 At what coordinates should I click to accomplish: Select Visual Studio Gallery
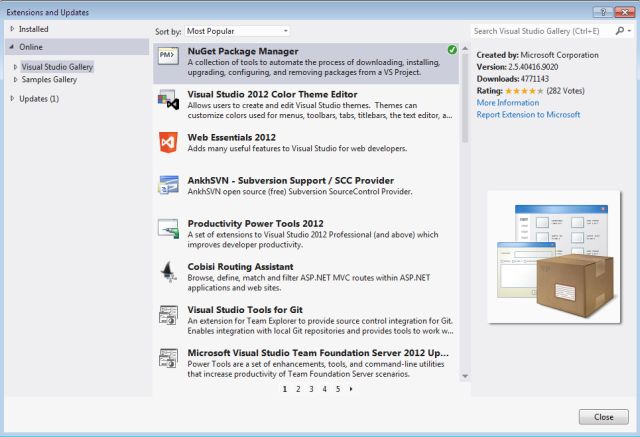57,67
